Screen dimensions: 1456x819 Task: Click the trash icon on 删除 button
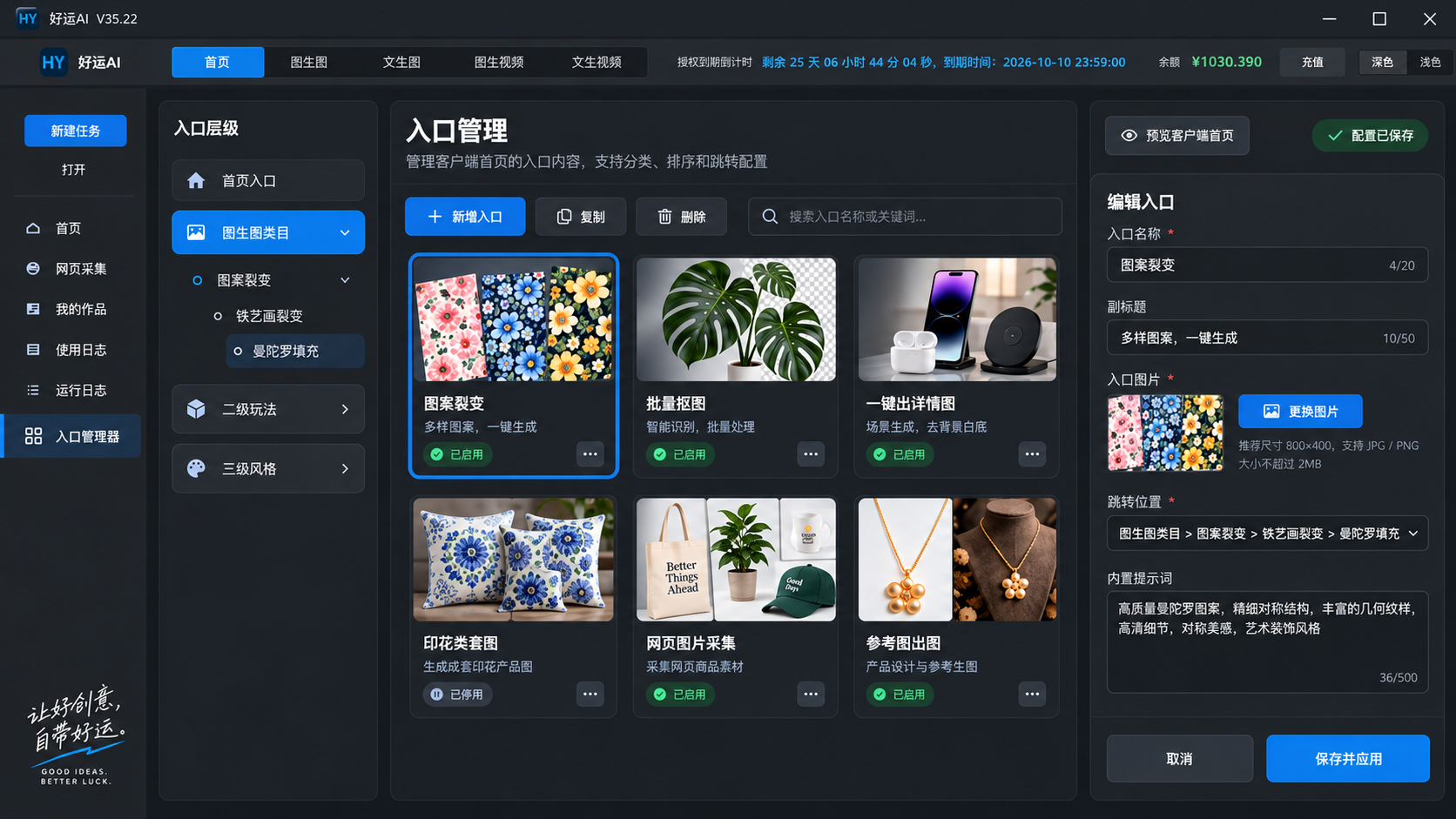coord(664,217)
